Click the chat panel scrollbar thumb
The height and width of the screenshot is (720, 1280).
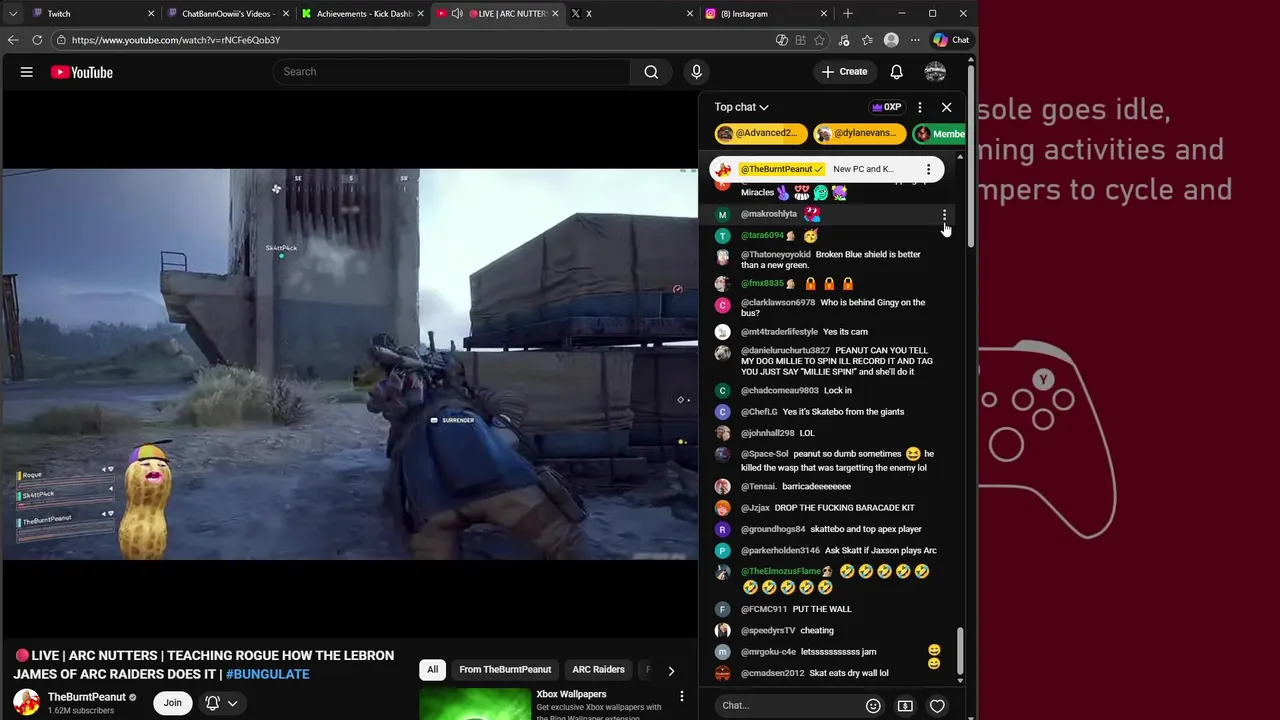[x=960, y=651]
